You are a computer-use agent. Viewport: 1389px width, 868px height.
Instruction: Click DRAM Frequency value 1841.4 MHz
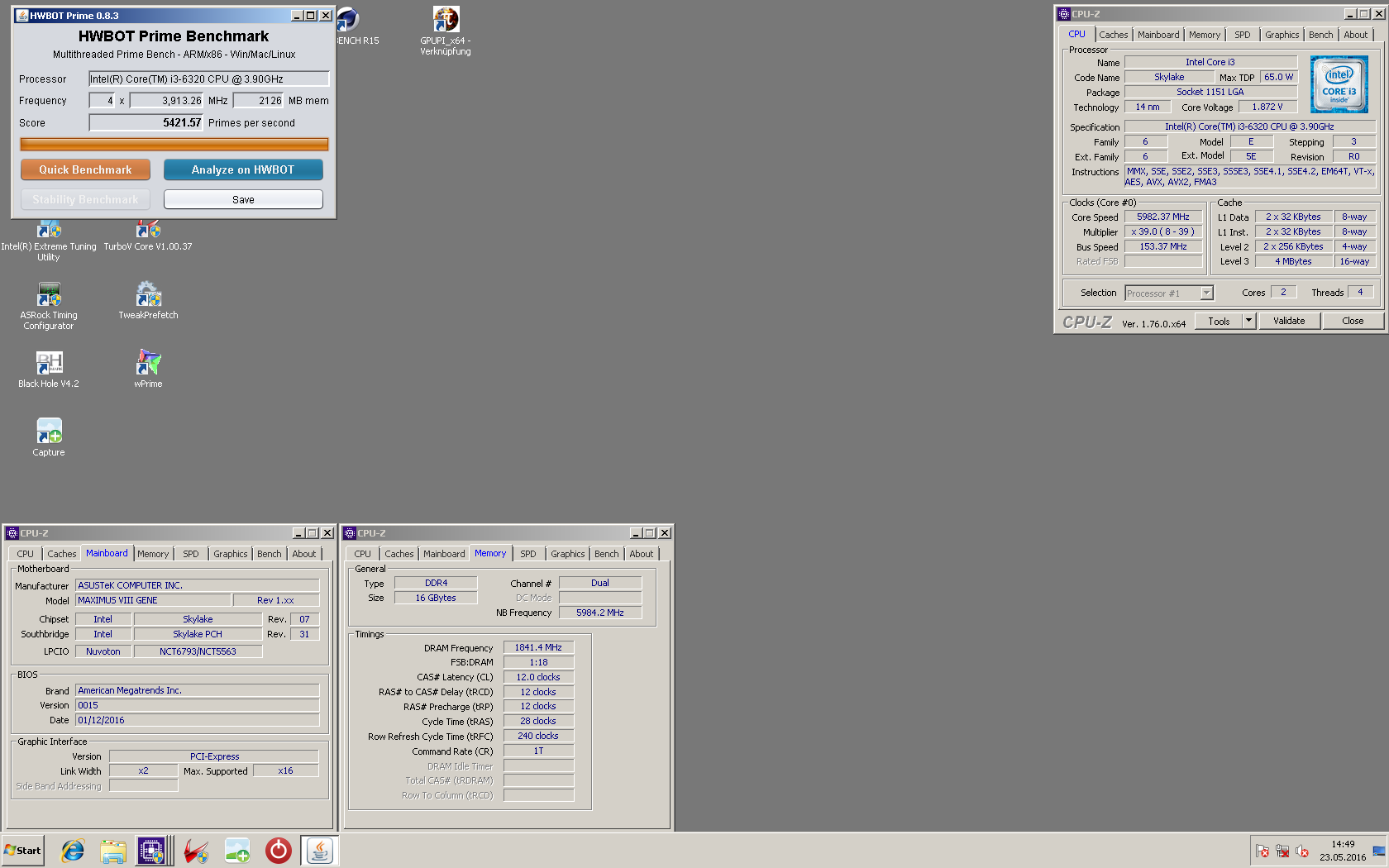click(538, 647)
